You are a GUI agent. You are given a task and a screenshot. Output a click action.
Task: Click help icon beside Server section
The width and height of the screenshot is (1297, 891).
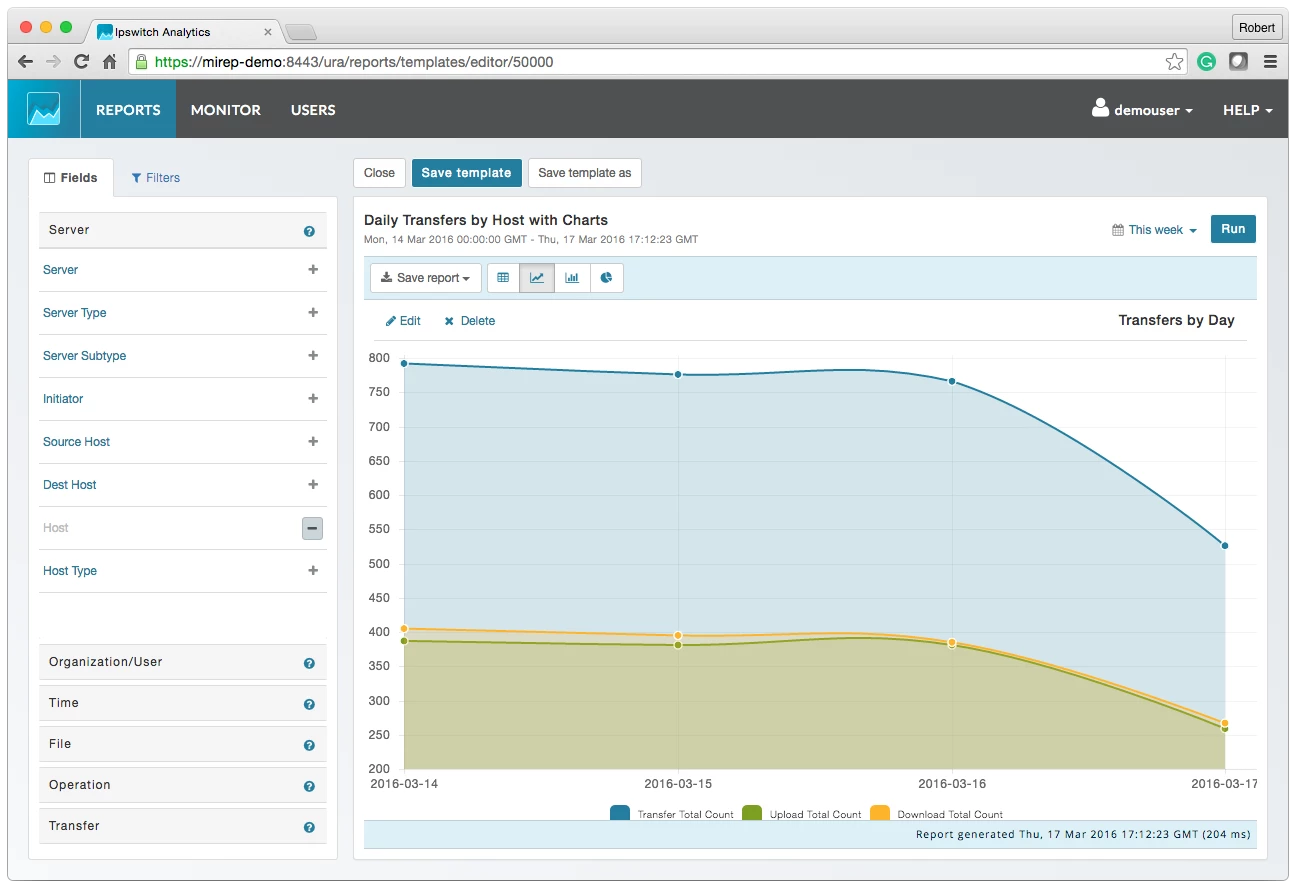click(309, 231)
